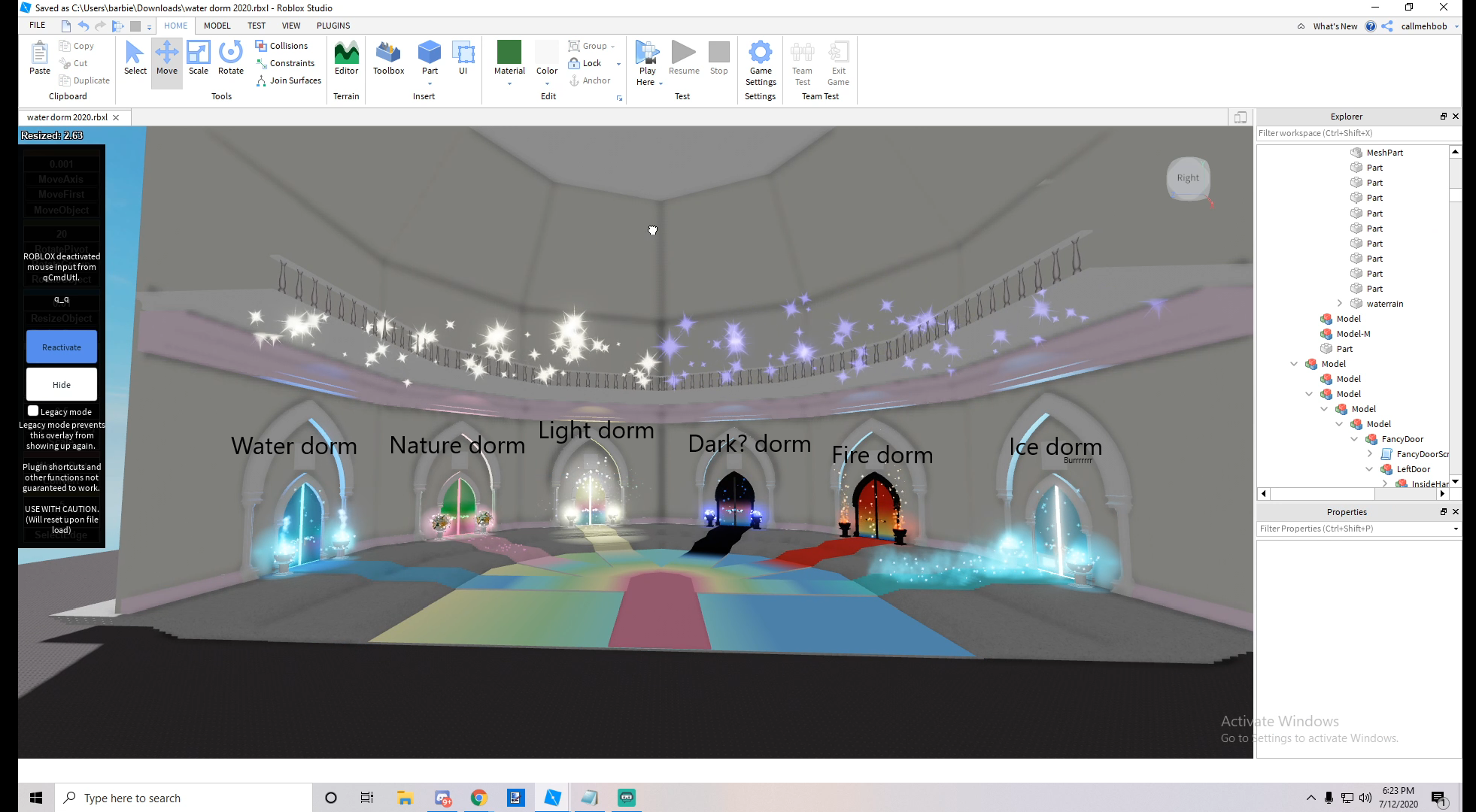Click the Filter workspace search field

pyautogui.click(x=1354, y=133)
